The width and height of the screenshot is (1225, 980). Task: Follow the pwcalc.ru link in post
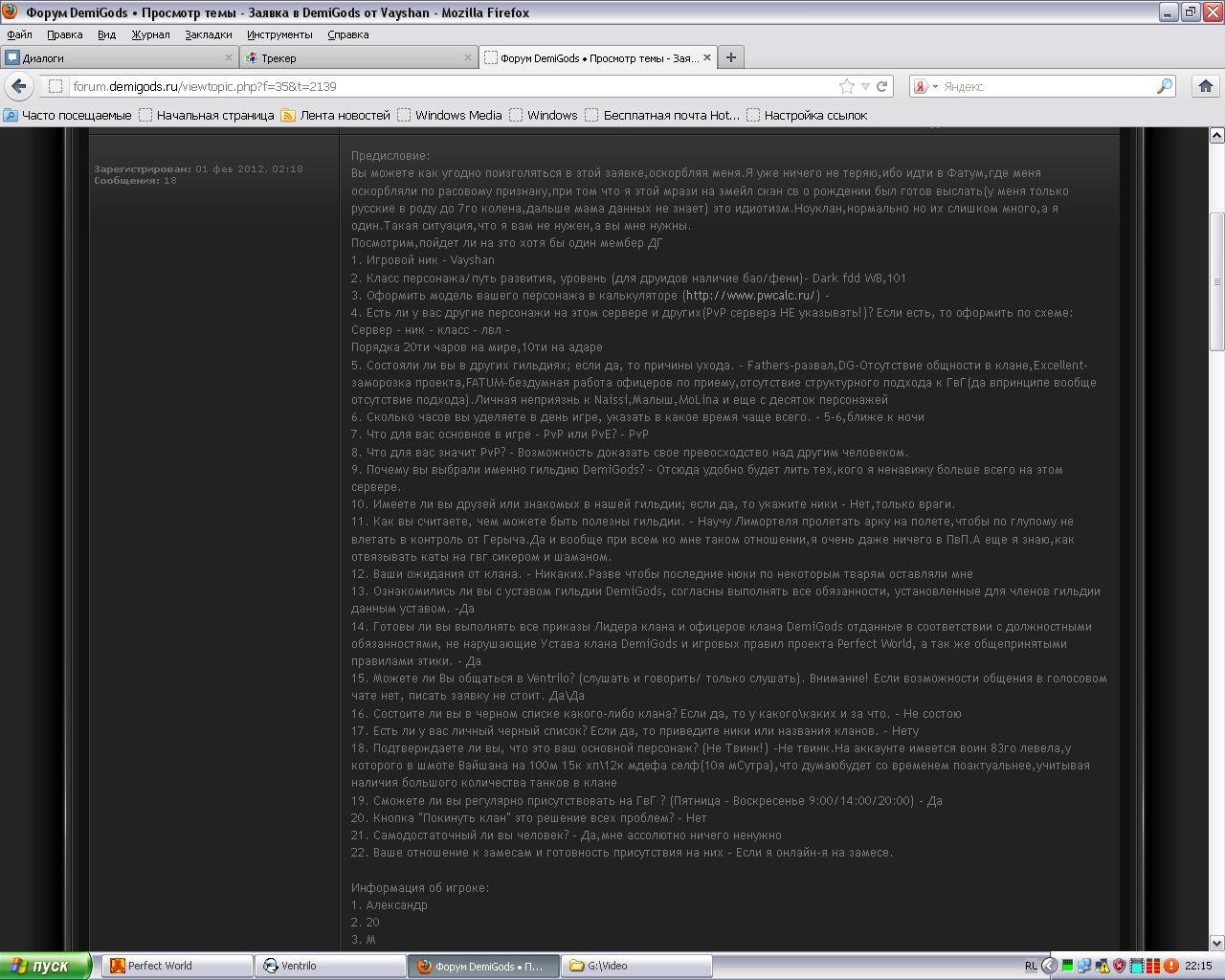pos(751,296)
